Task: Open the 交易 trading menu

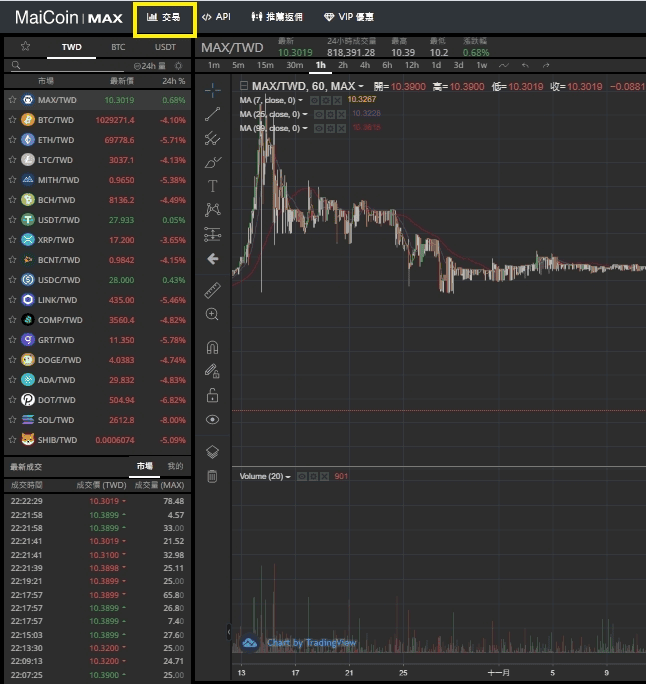Action: (164, 17)
